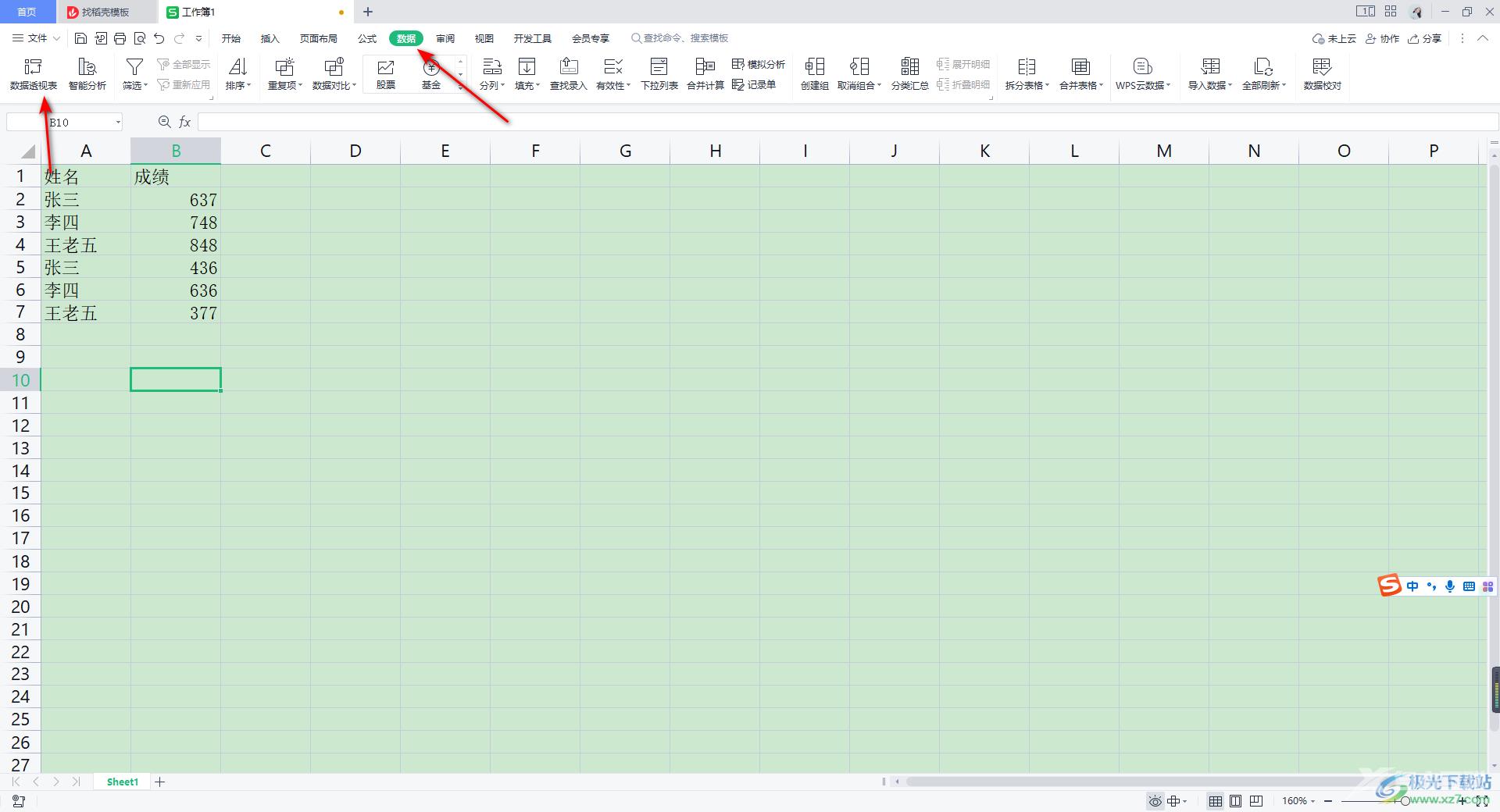Click the print icon in quick access bar
The height and width of the screenshot is (812, 1500).
tap(120, 38)
